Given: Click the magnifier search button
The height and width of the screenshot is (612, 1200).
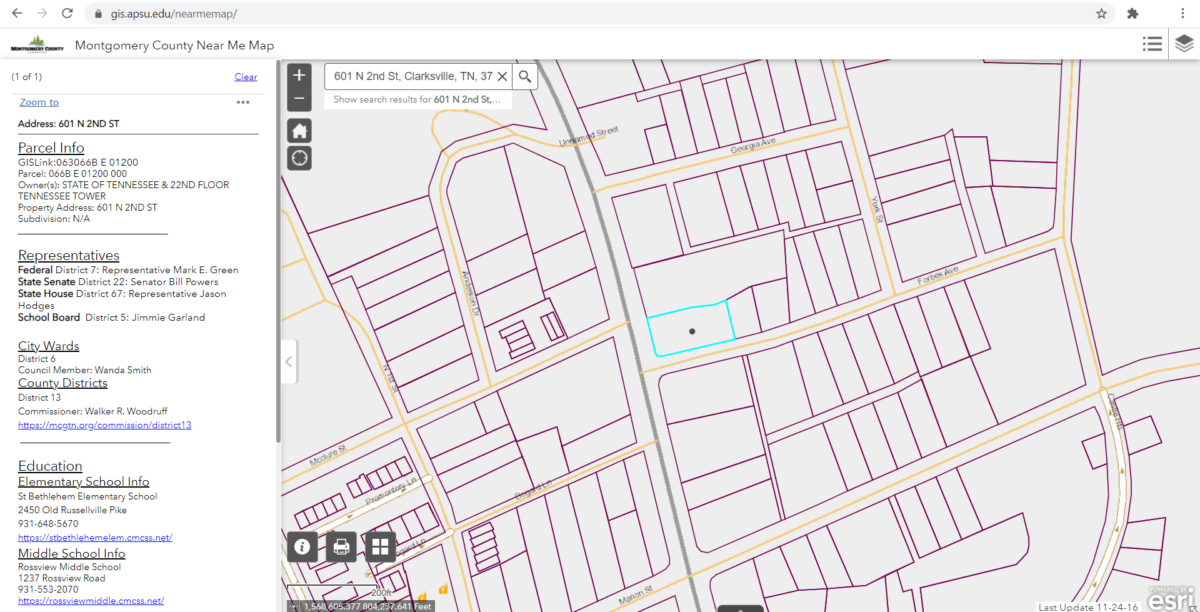Looking at the screenshot, I should [x=525, y=77].
